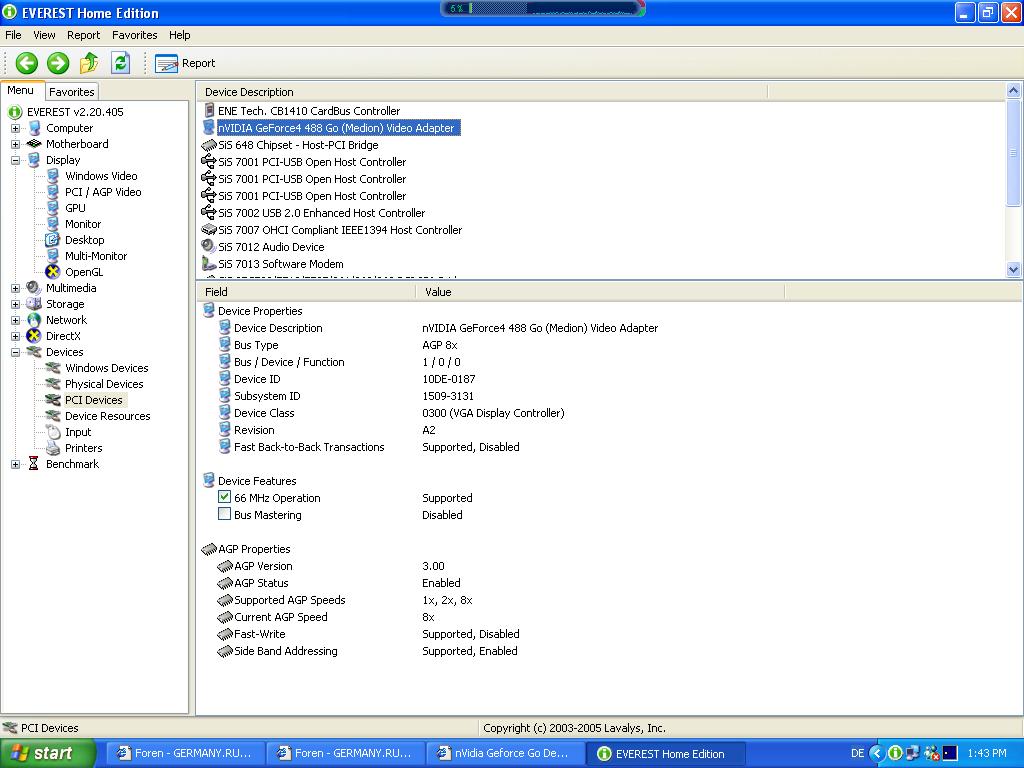This screenshot has width=1024, height=768.
Task: Expand the Motherboard tree node
Action: (x=15, y=144)
